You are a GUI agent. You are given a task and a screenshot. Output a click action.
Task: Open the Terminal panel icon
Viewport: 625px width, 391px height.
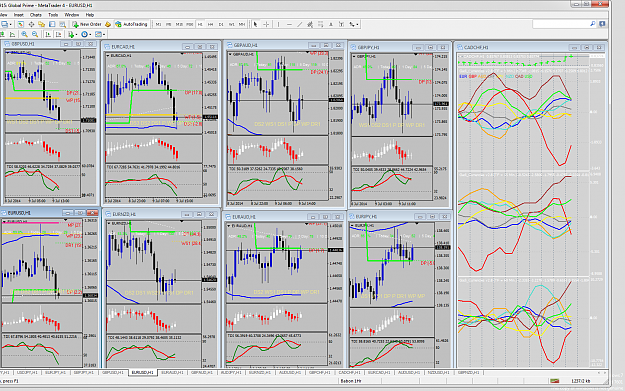tap(52, 24)
